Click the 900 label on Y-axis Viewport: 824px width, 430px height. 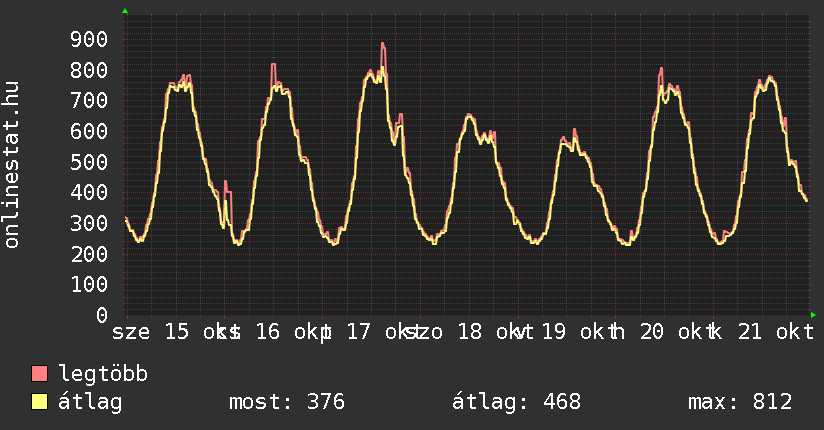(89, 39)
